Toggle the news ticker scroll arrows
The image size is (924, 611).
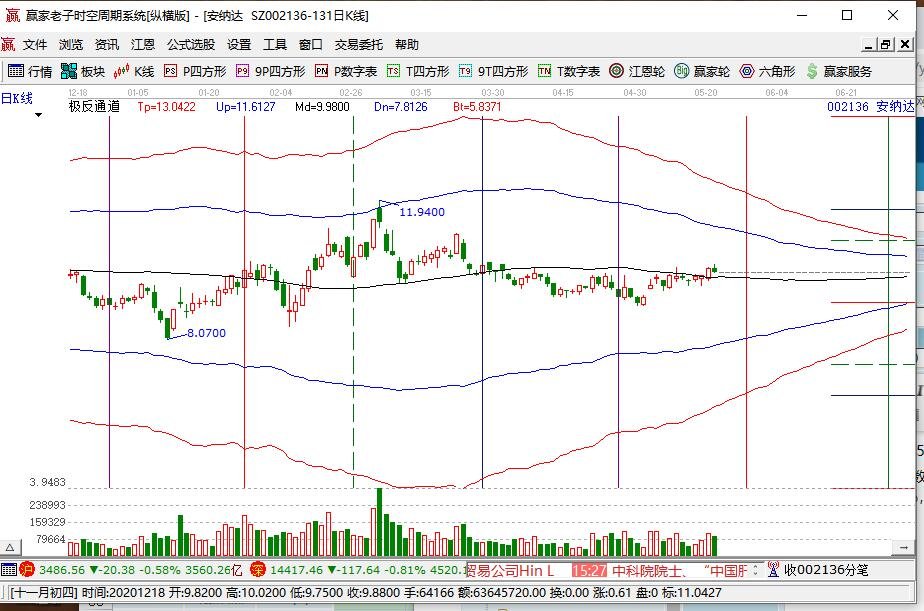click(x=755, y=570)
